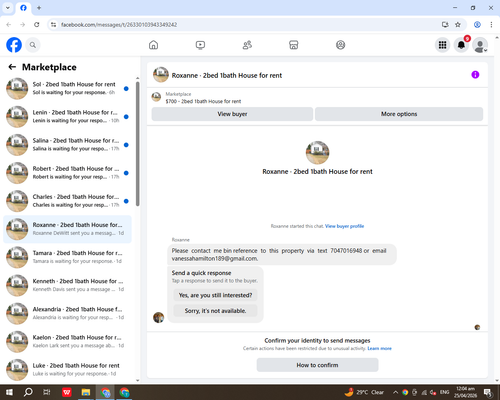Open Salina 2bed 1bath conversation

point(67,145)
